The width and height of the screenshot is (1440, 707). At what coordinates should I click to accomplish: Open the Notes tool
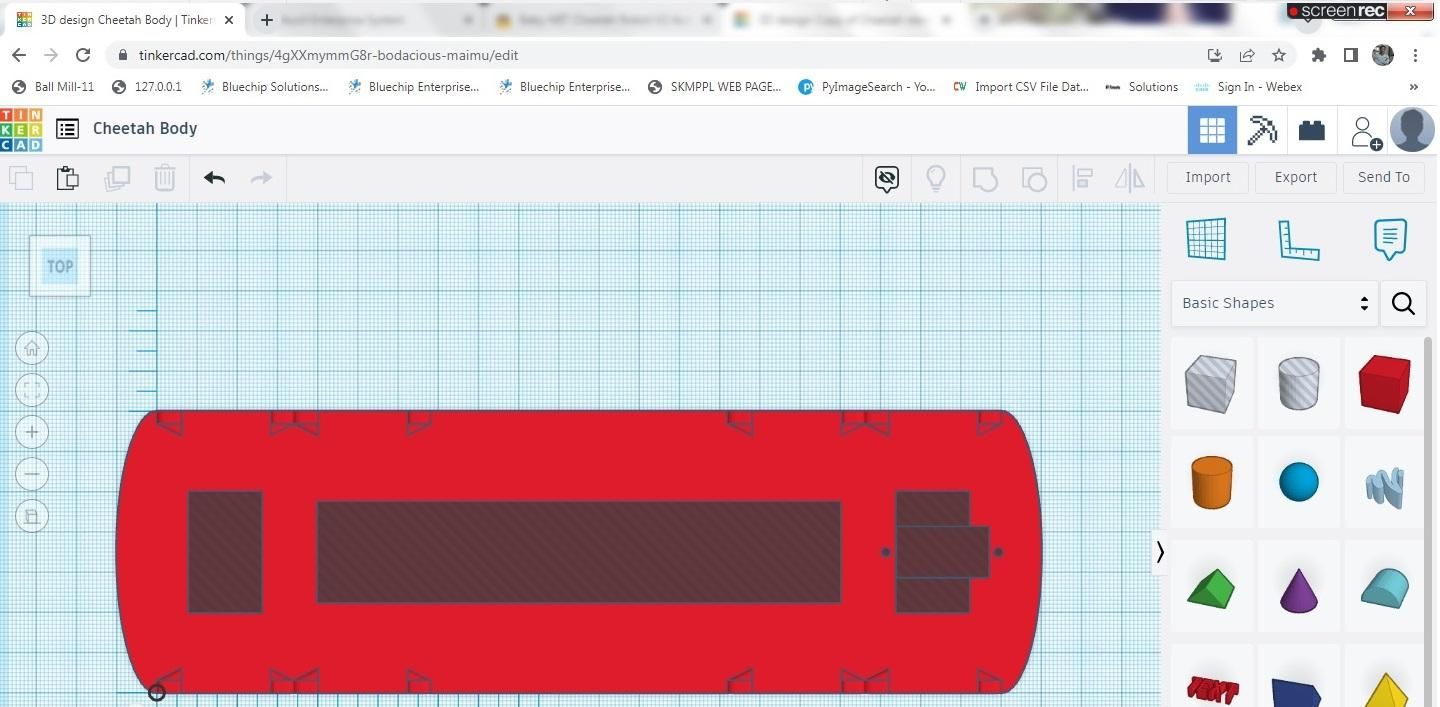[x=1390, y=239]
